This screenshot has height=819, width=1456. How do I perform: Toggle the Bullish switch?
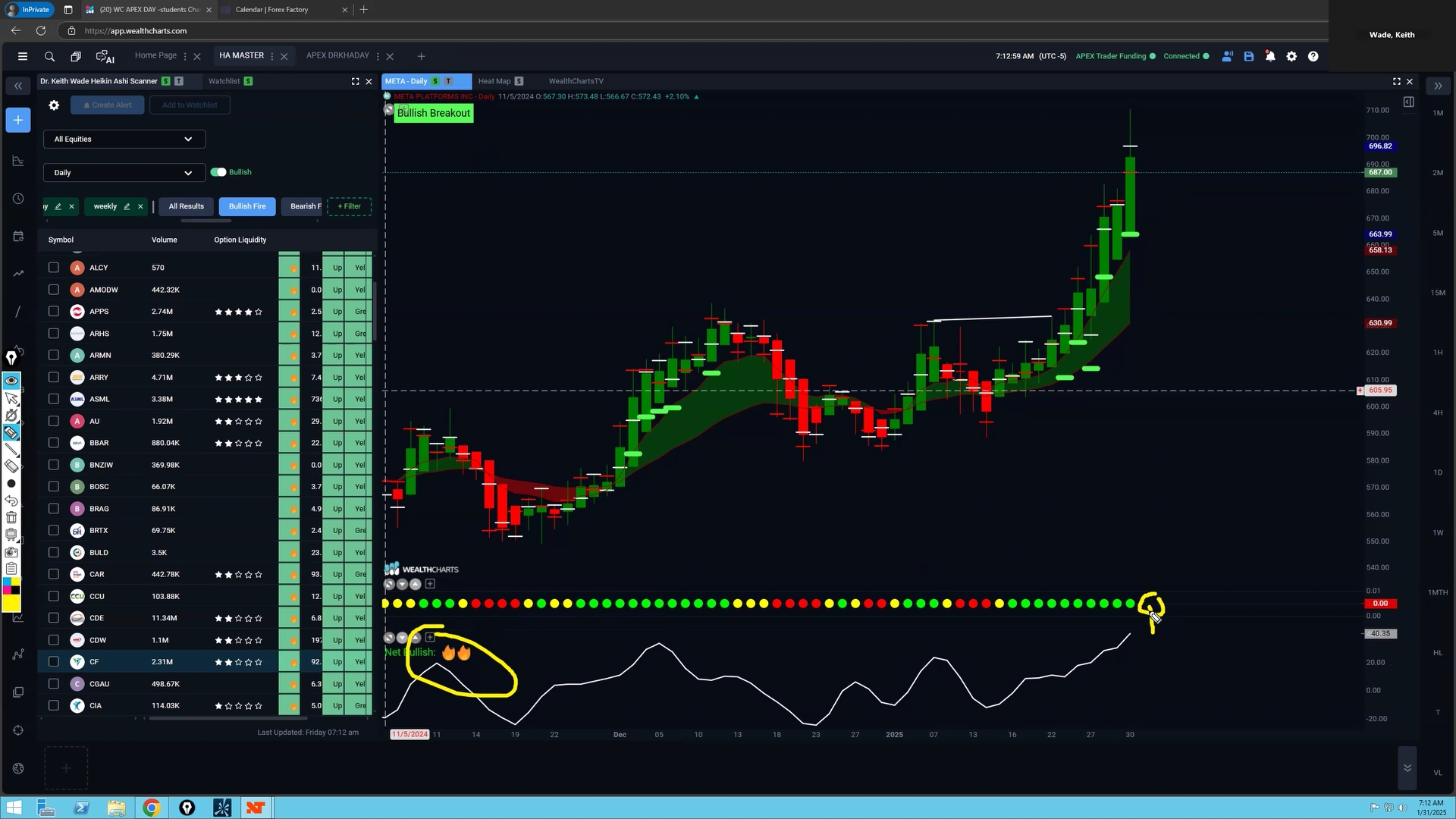[x=218, y=172]
